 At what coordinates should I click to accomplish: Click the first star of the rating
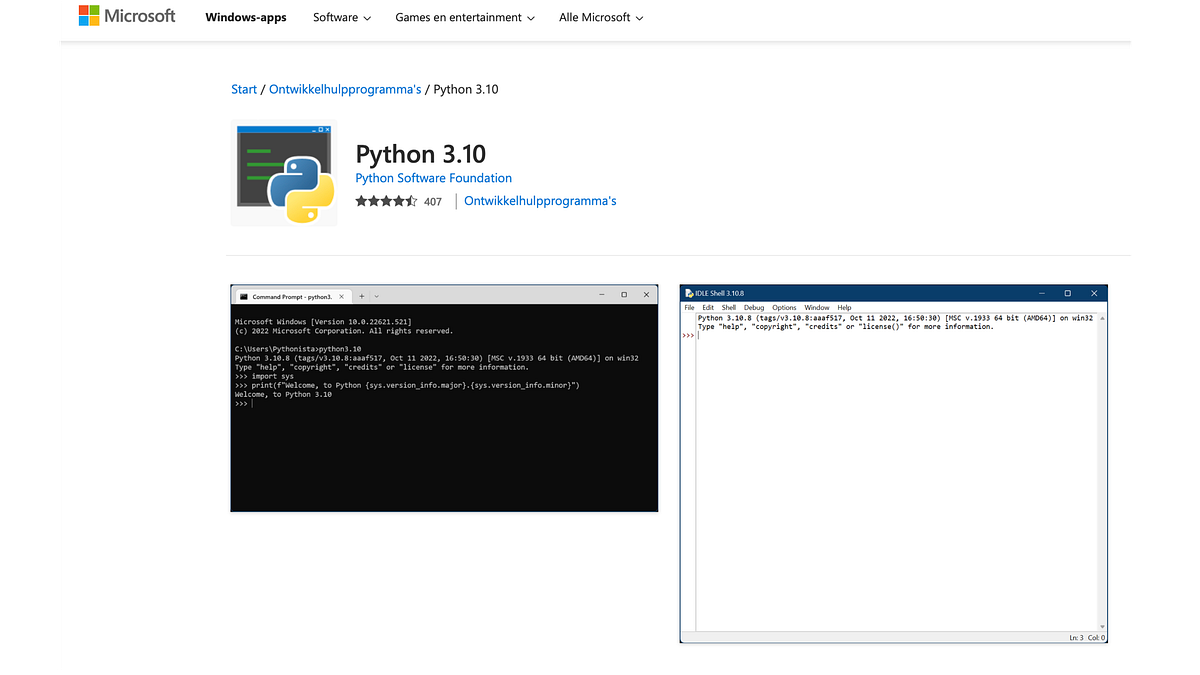coord(361,200)
